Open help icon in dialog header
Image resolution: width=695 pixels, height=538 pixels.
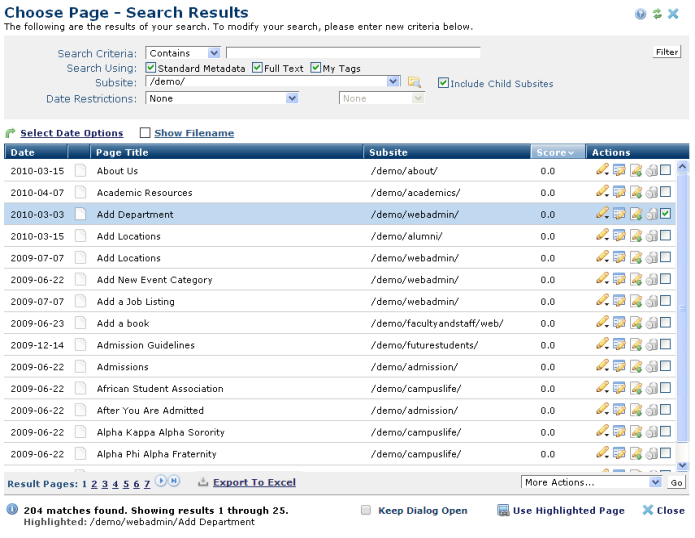coord(640,14)
